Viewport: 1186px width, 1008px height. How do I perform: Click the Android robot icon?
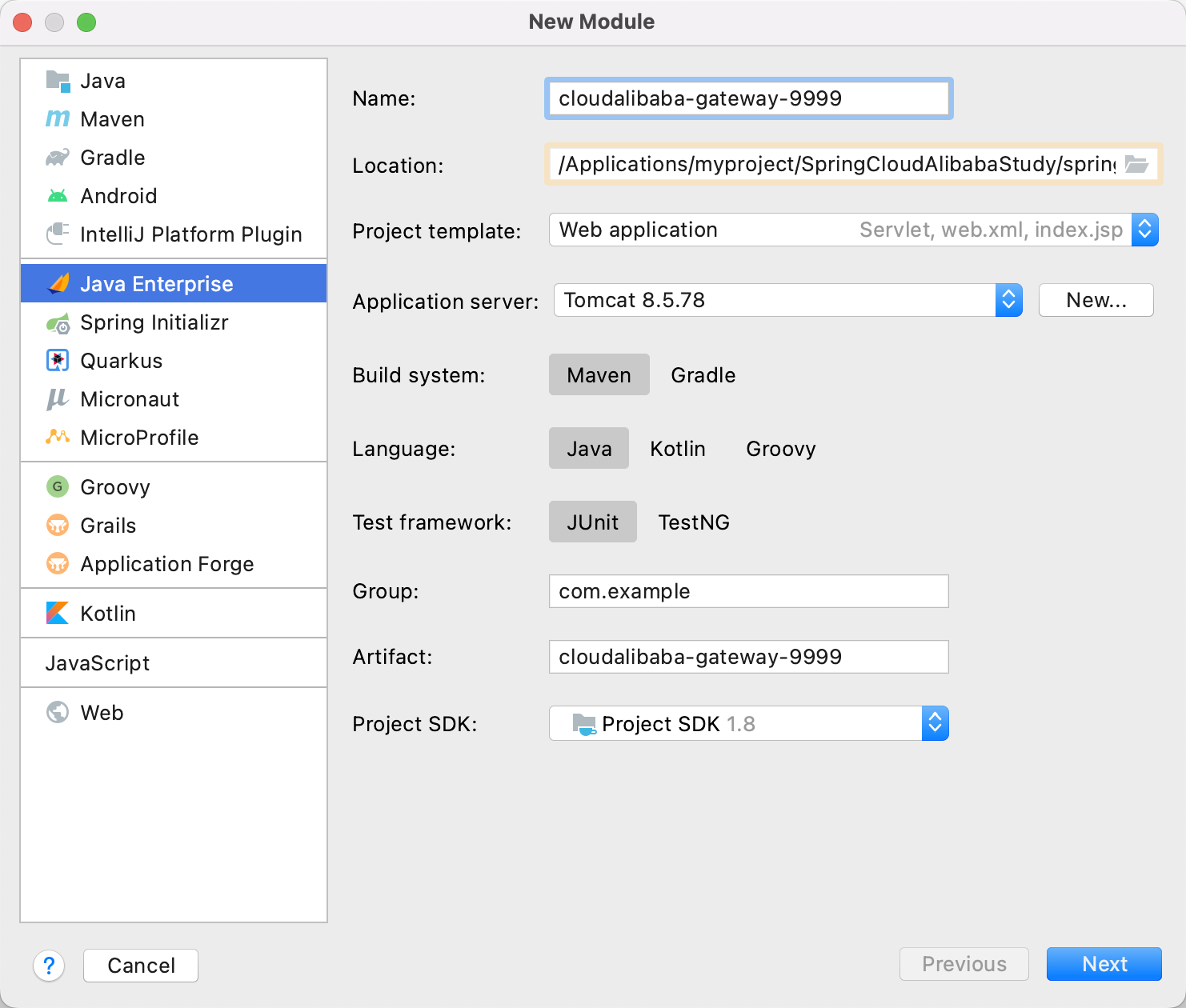click(x=58, y=196)
